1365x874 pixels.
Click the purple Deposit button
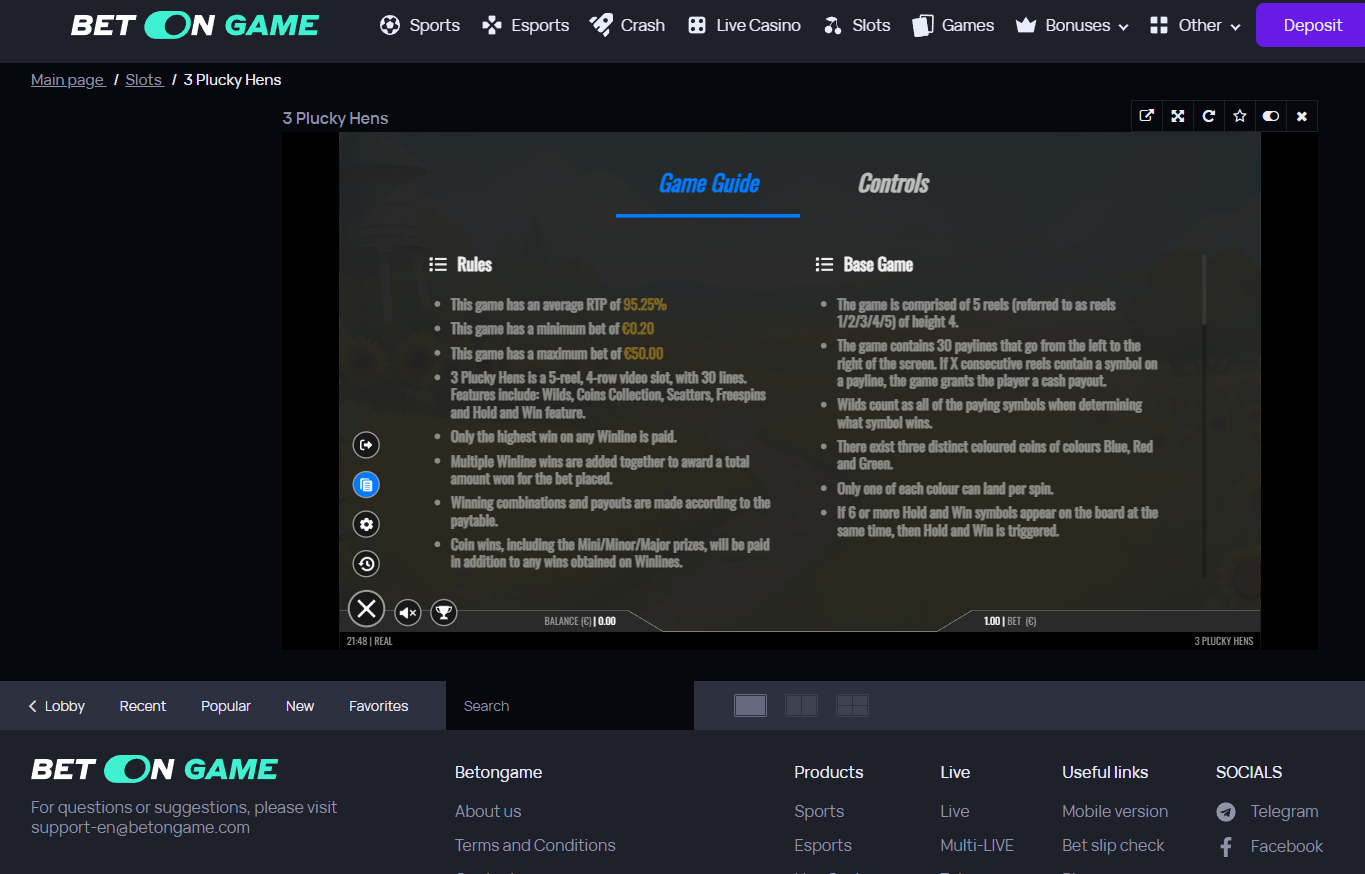tap(1310, 25)
